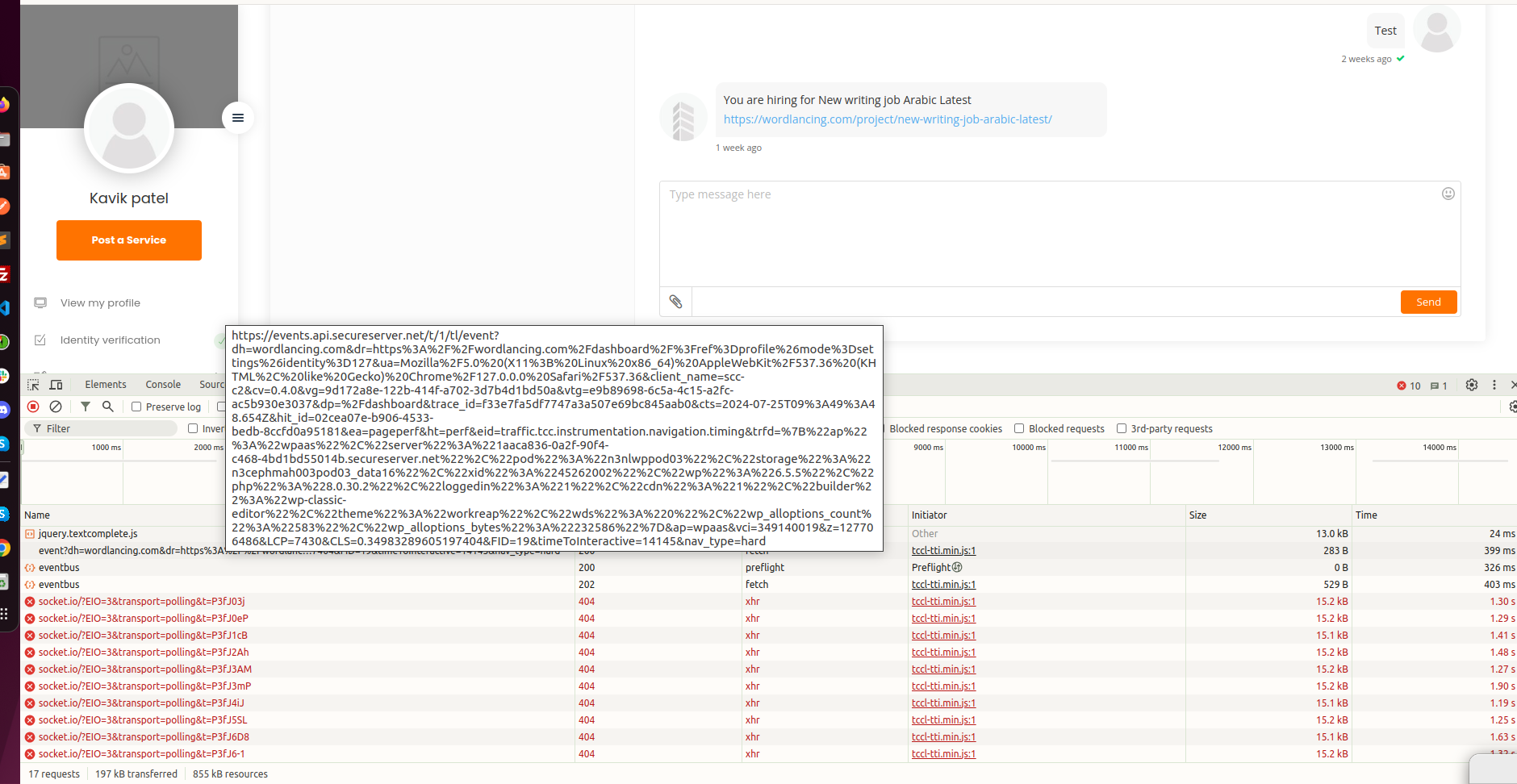Enable the Preserve log checkbox

[x=136, y=407]
